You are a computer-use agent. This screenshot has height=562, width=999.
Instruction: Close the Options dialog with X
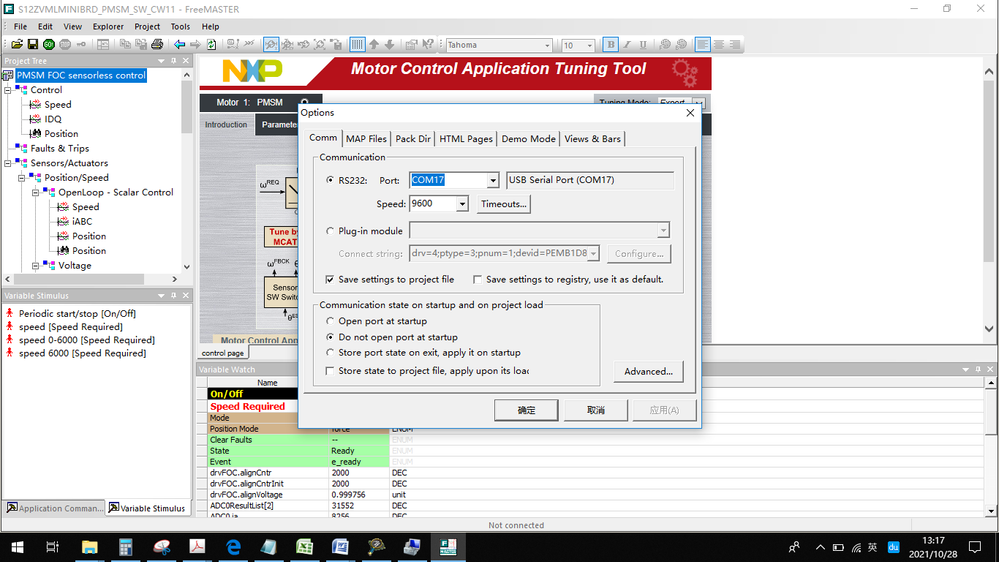(x=690, y=113)
